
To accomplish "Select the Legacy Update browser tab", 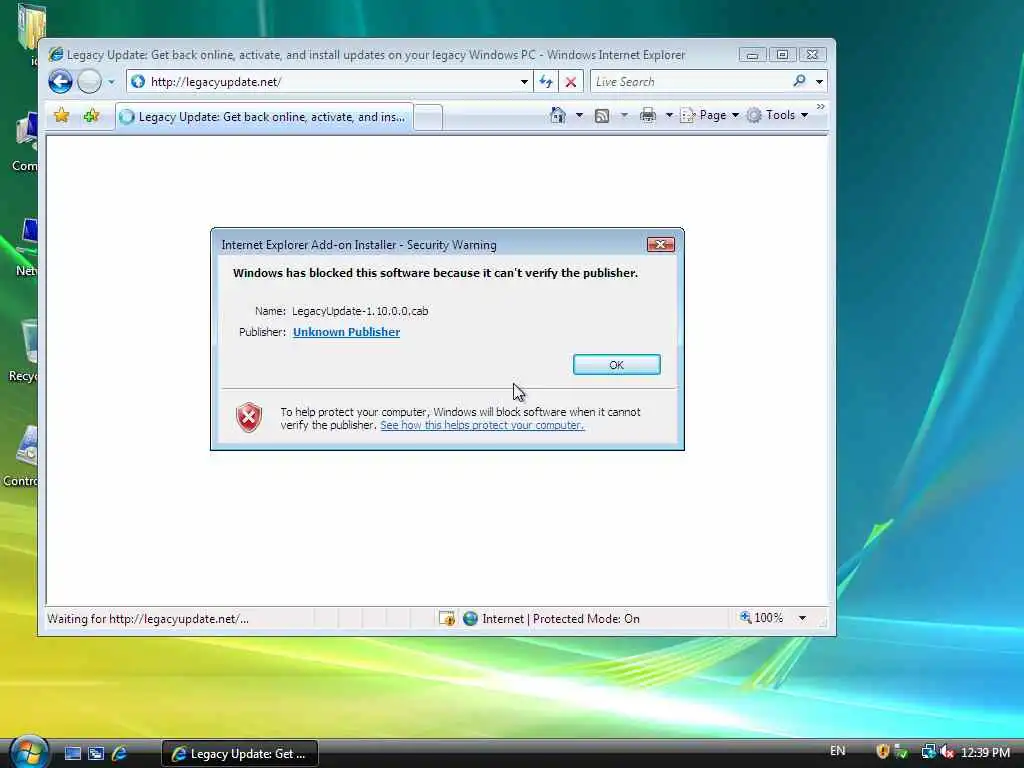I will coord(264,117).
